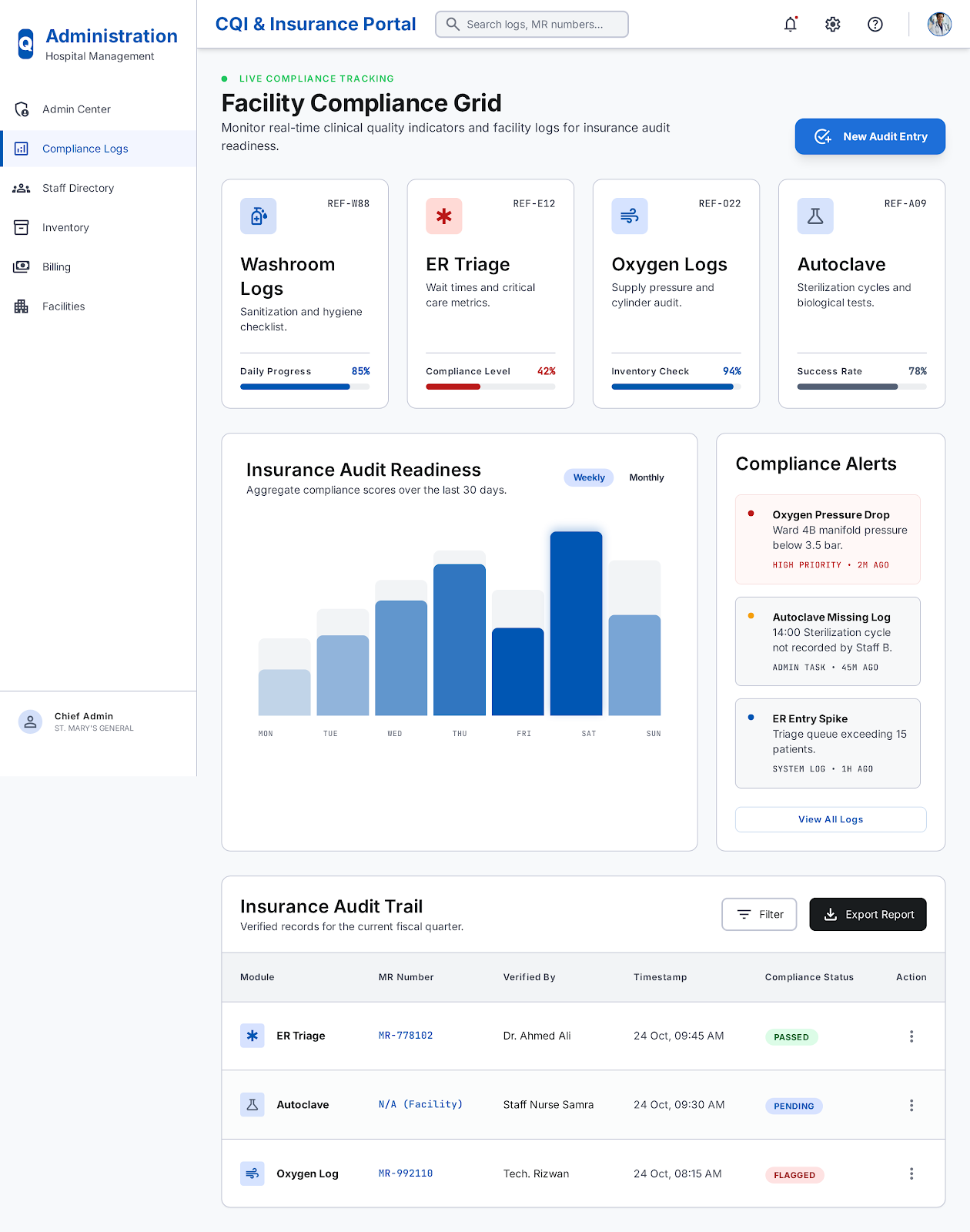Click the Autoclave flask icon card
Screen dimensions: 970x1232
tap(815, 216)
